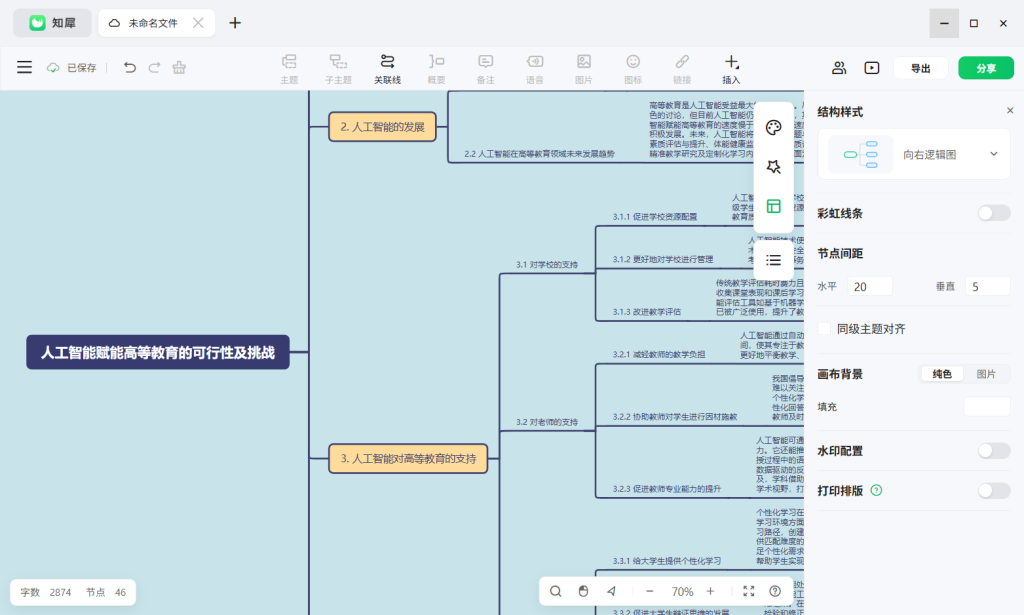Open the structure type dropdown (向右逻辑图)
The width and height of the screenshot is (1024, 615).
914,155
